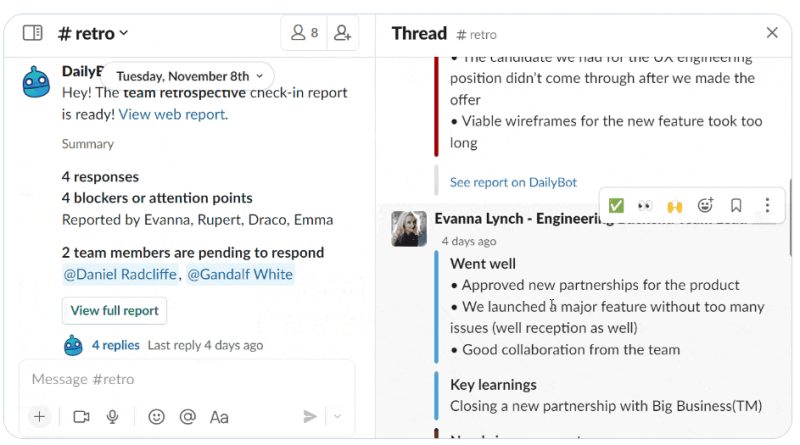Insert a mention with @ icon

pos(188,417)
